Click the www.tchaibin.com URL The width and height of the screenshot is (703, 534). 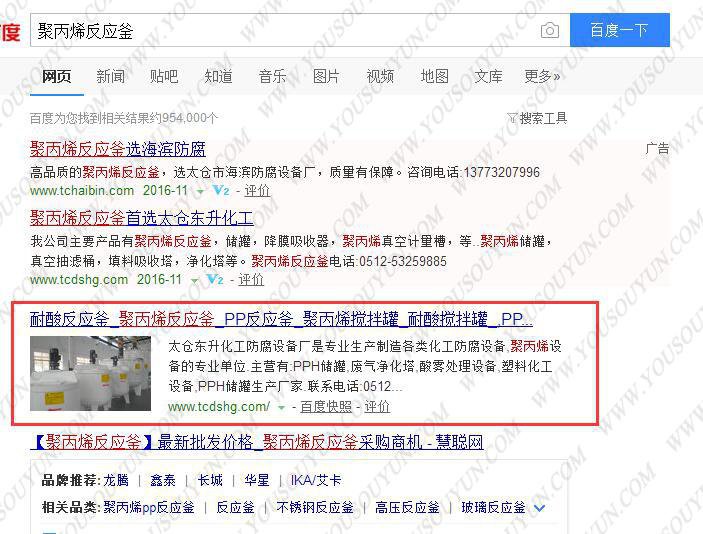point(82,191)
